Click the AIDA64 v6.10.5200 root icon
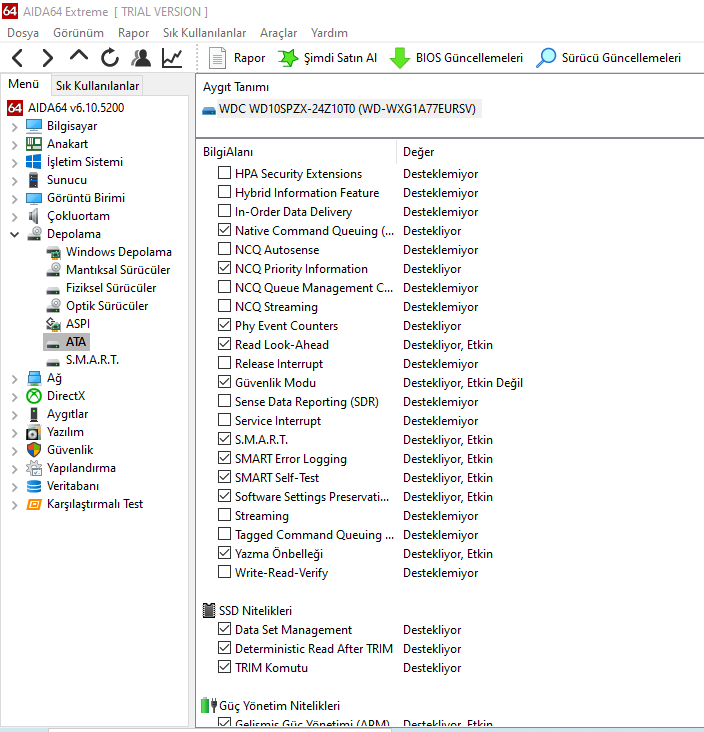The image size is (704, 732). 15,108
